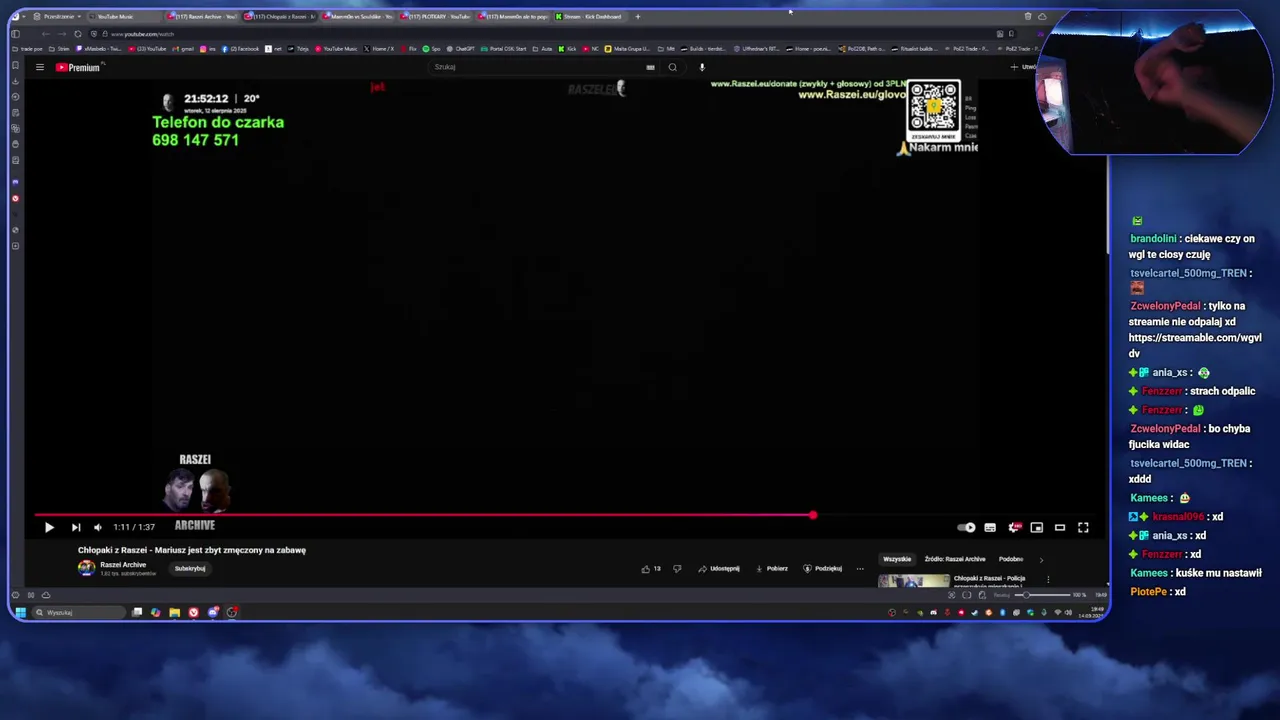Open the YouTube hamburger guide menu
Viewport: 1280px width, 720px height.
(39, 67)
